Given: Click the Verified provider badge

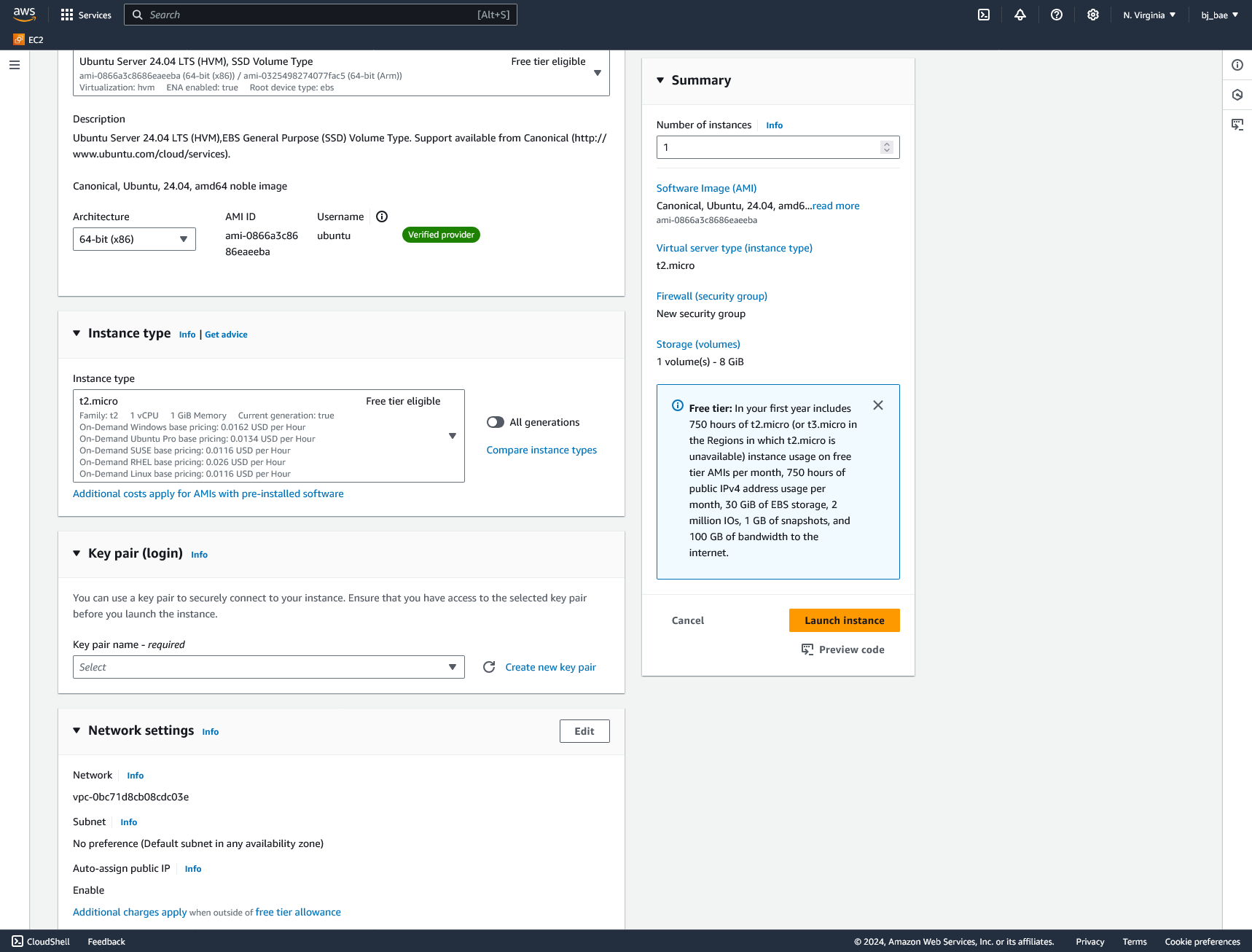Looking at the screenshot, I should click(441, 235).
